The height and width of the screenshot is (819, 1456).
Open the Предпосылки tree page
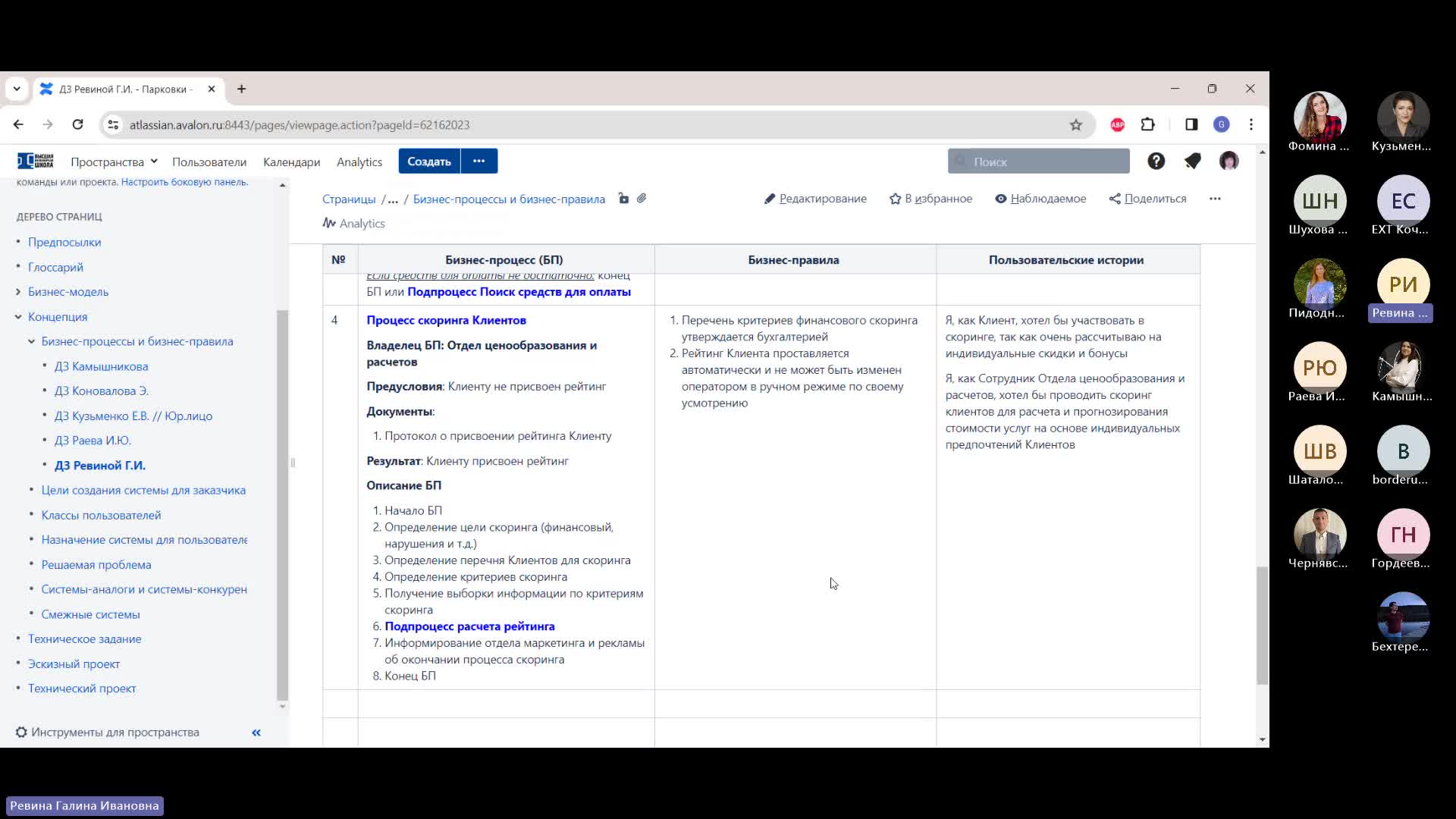click(x=64, y=243)
